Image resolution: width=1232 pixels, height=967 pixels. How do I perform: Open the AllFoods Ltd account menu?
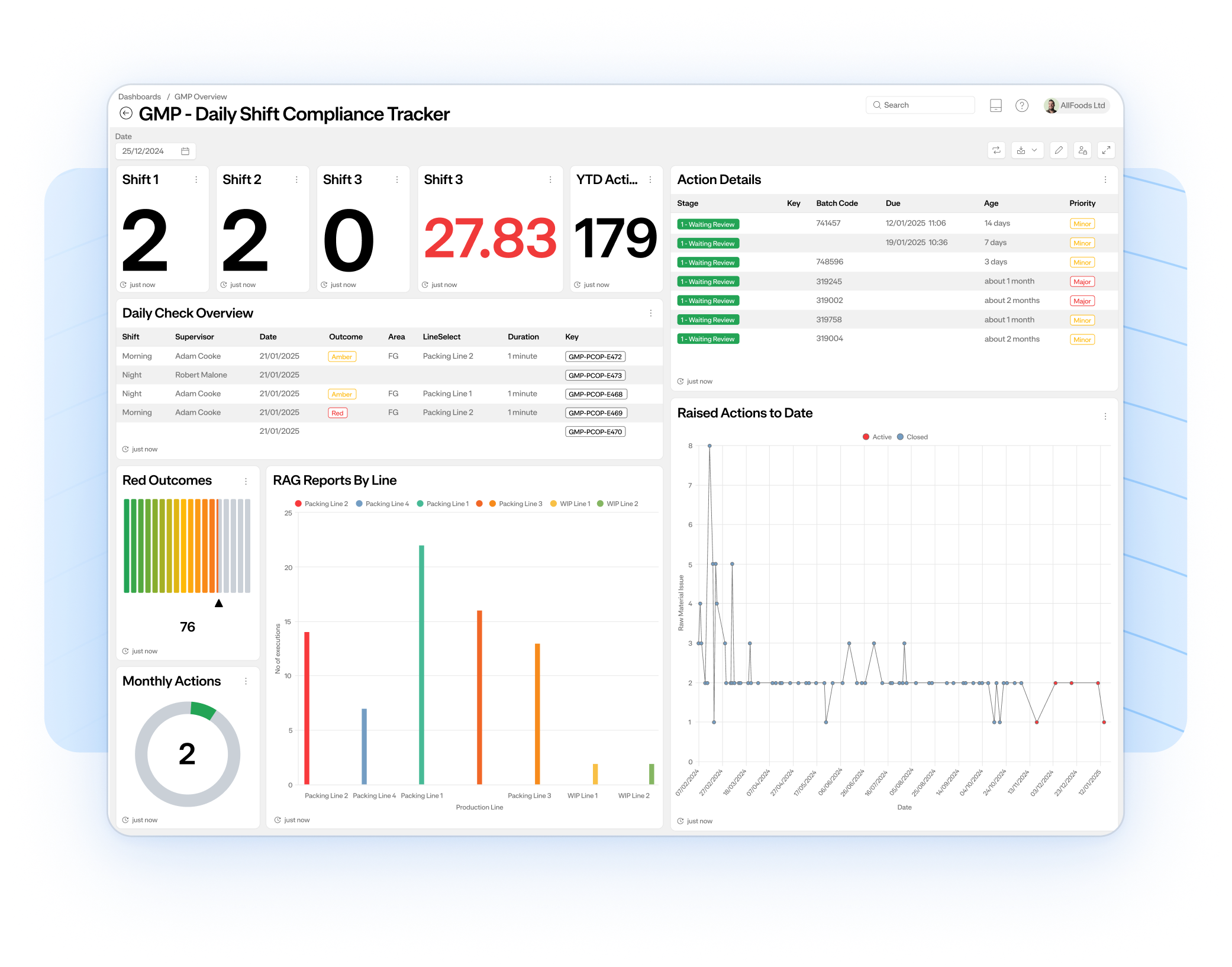pyautogui.click(x=1076, y=105)
